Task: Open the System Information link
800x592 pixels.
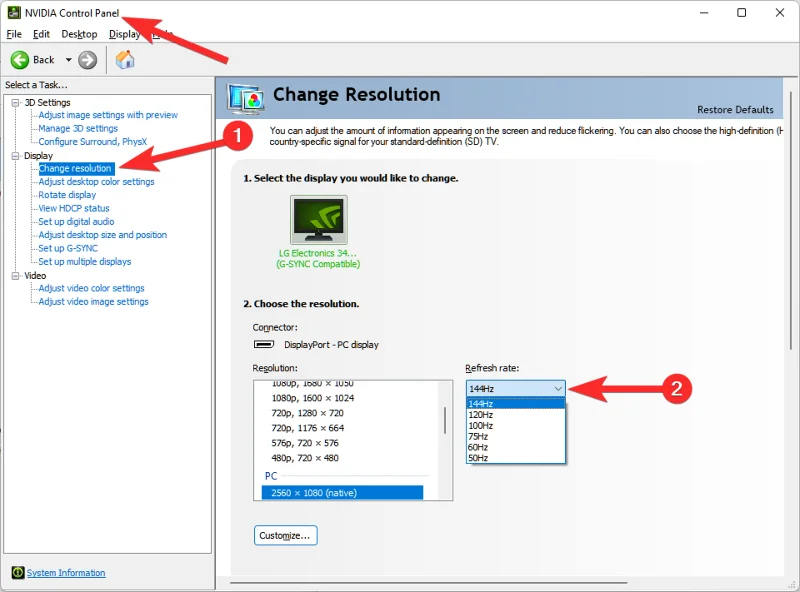Action: pos(66,573)
